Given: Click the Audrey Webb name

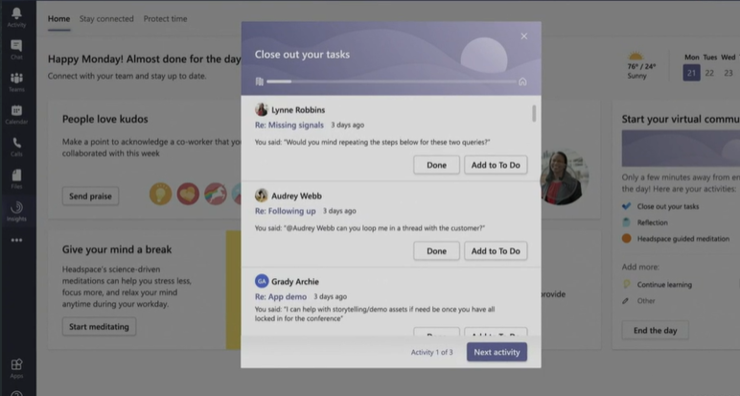Looking at the screenshot, I should pos(296,195).
